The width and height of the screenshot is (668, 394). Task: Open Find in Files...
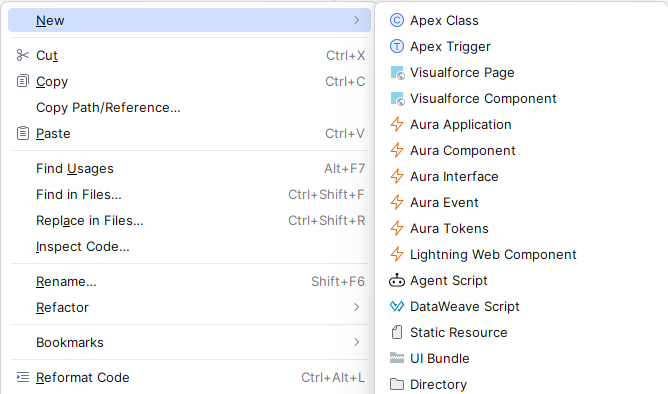point(189,195)
